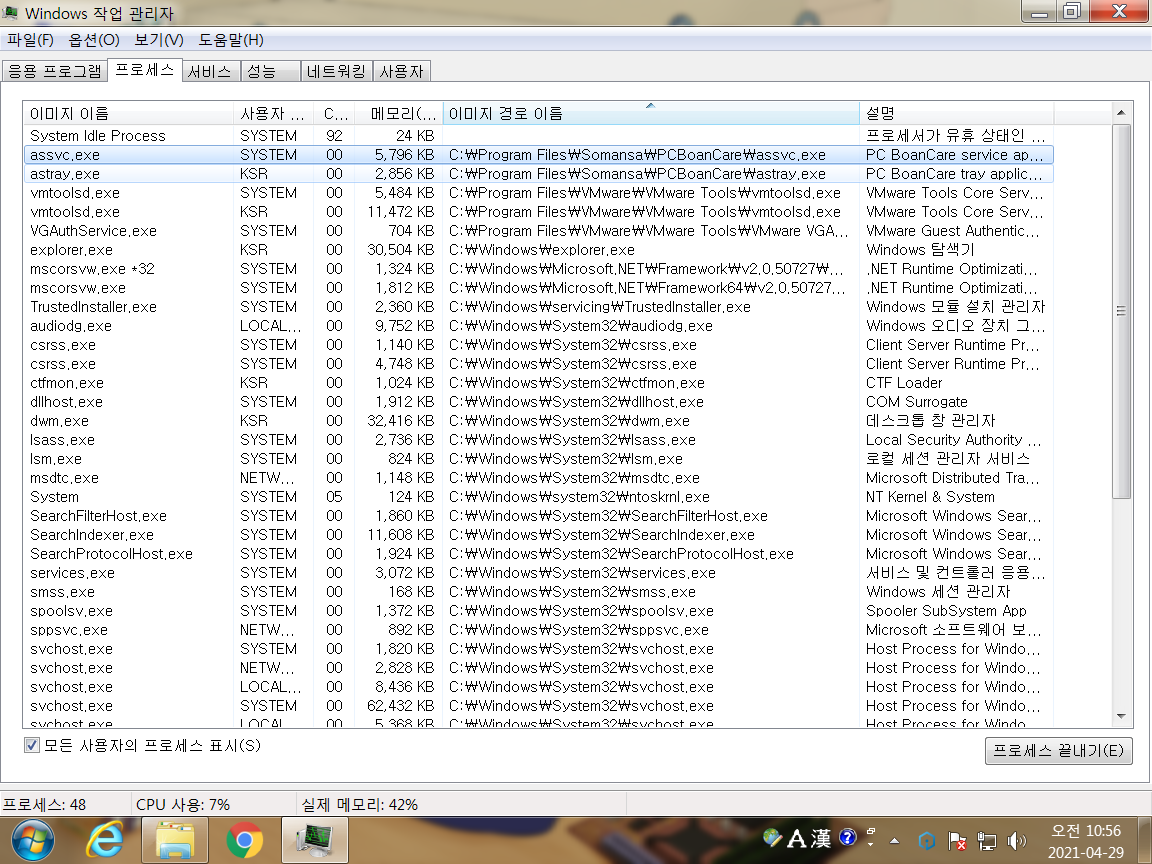Select smss.exe process

pyautogui.click(x=539, y=592)
